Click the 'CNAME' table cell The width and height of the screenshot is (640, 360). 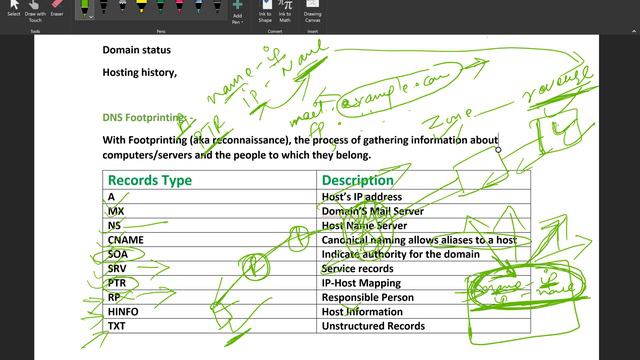(209, 240)
